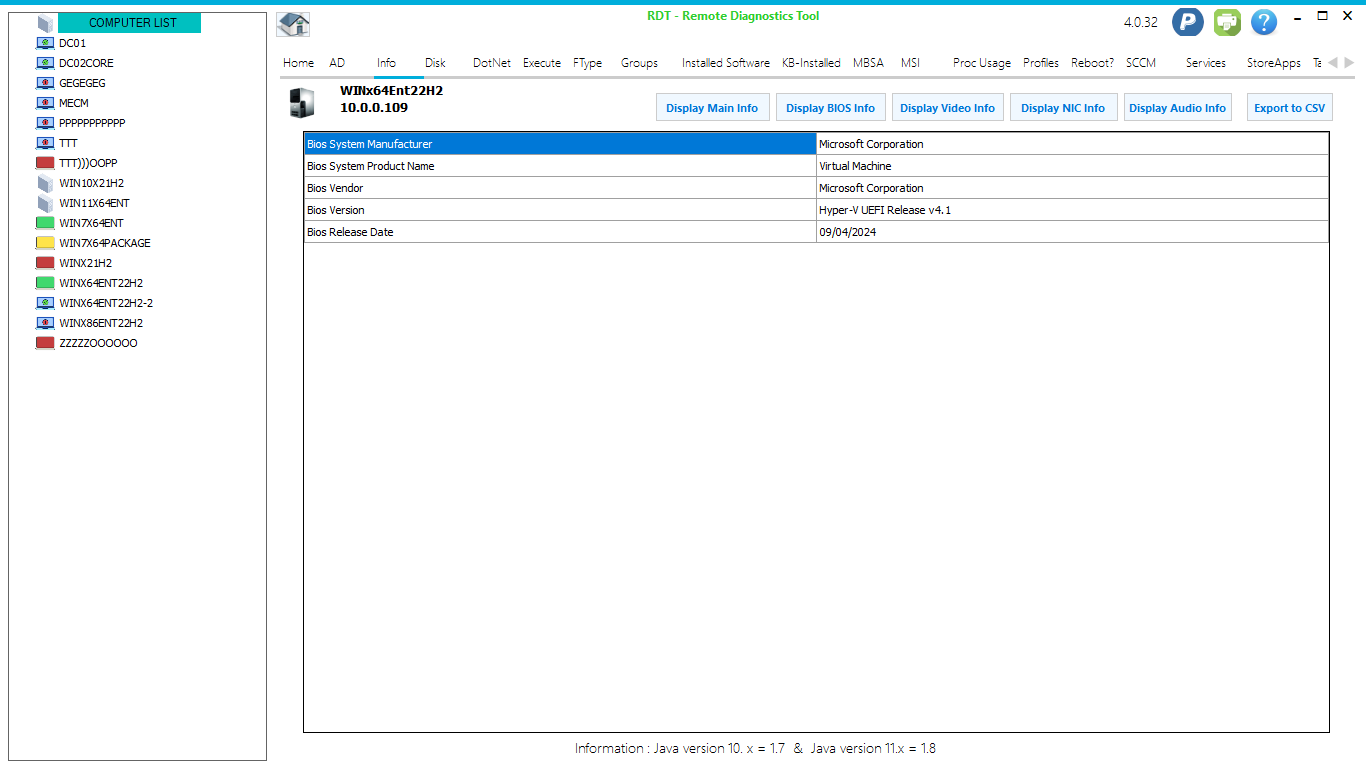The width and height of the screenshot is (1366, 768).
Task: Open the Home tab
Action: click(x=298, y=63)
